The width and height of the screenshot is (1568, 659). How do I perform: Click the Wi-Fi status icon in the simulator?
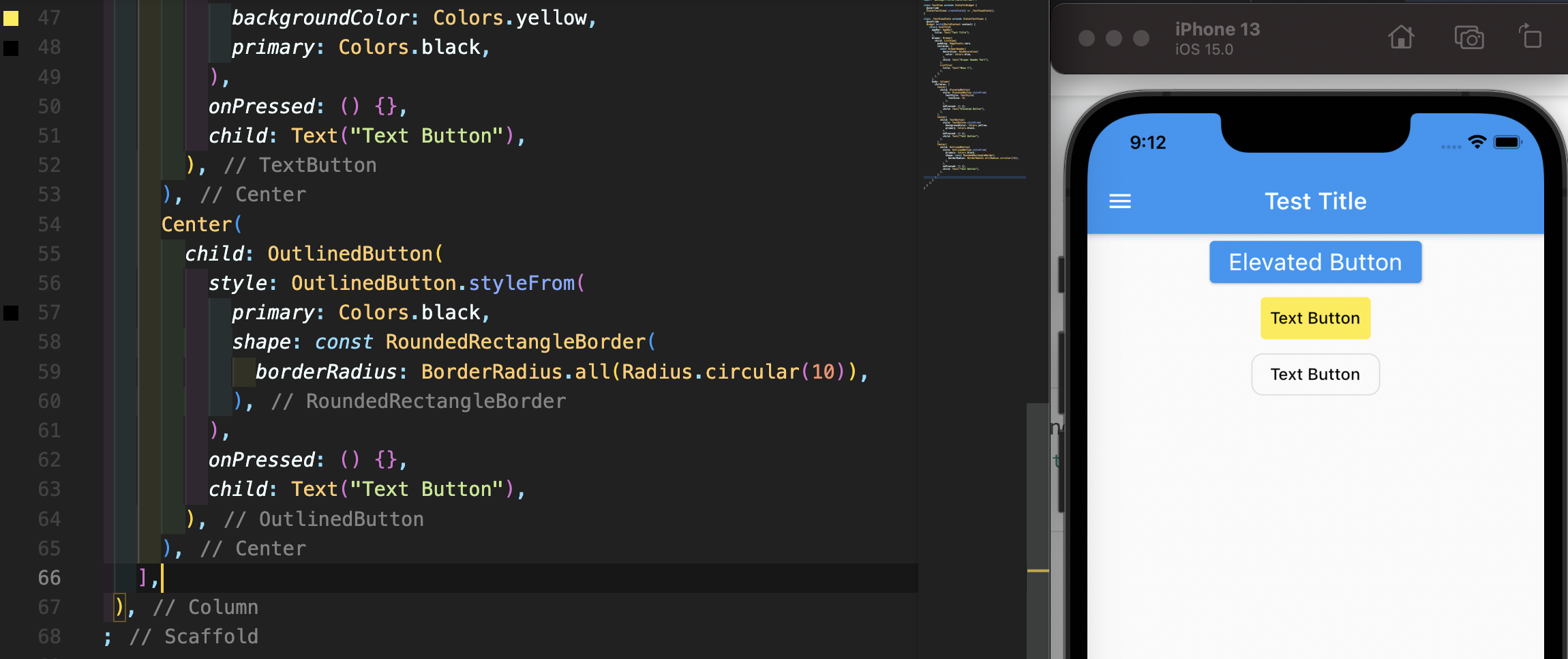(1477, 142)
